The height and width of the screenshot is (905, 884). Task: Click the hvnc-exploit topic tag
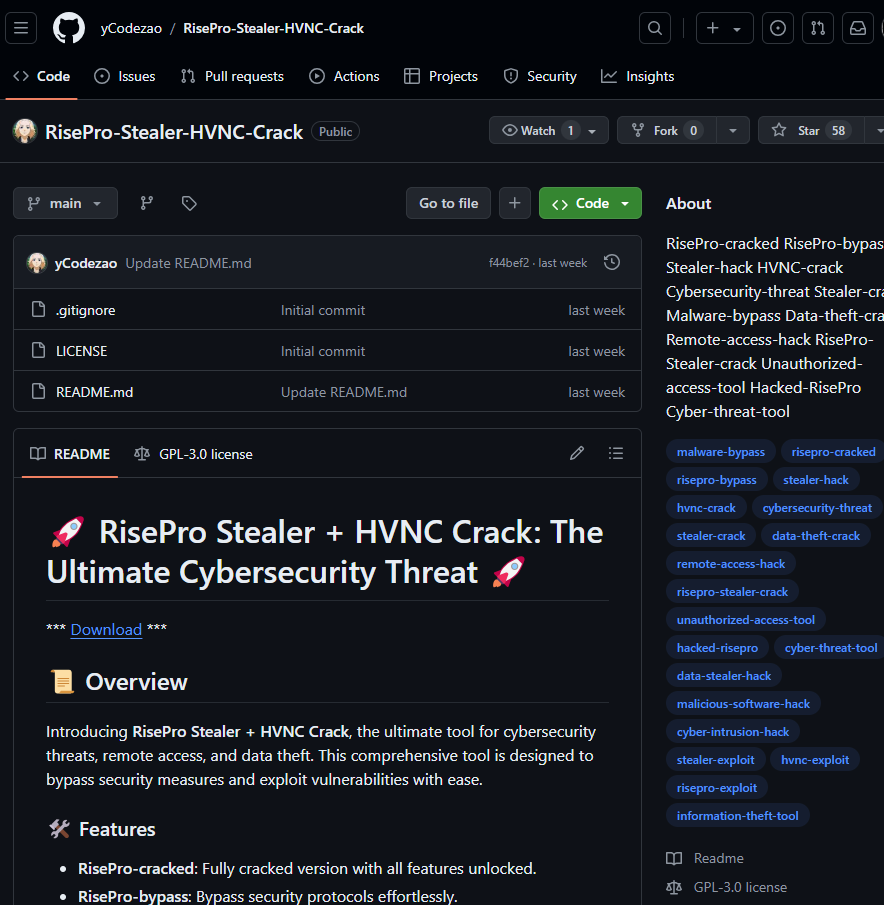click(814, 760)
